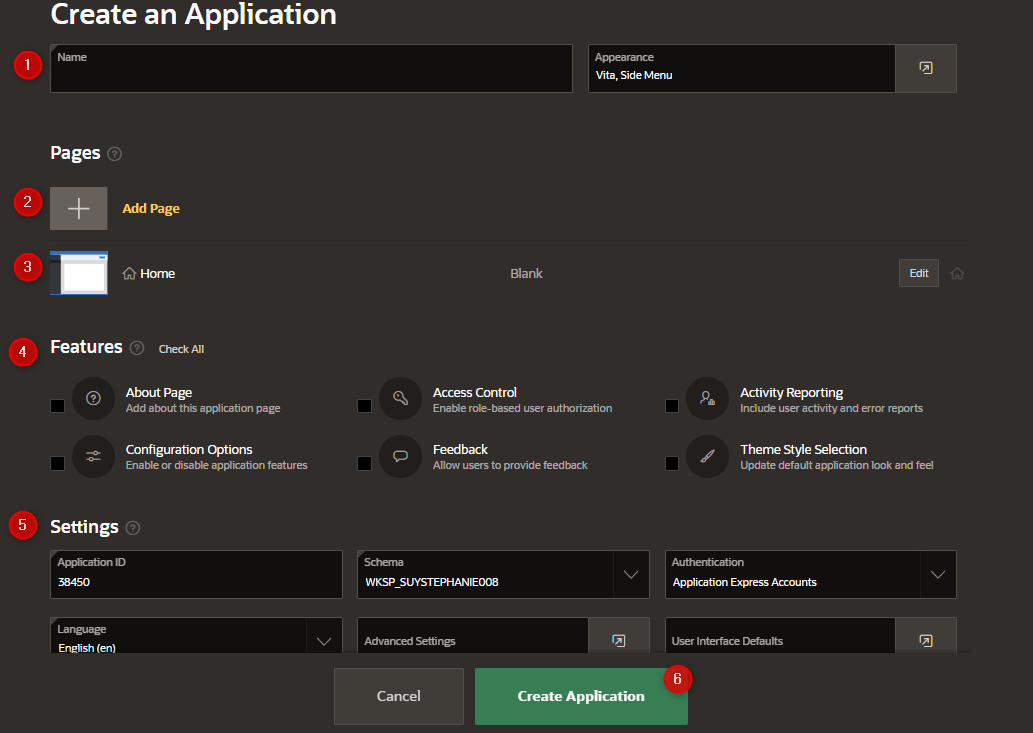Click the Pages help question mark icon
Image resolution: width=1033 pixels, height=733 pixels.
click(x=115, y=153)
